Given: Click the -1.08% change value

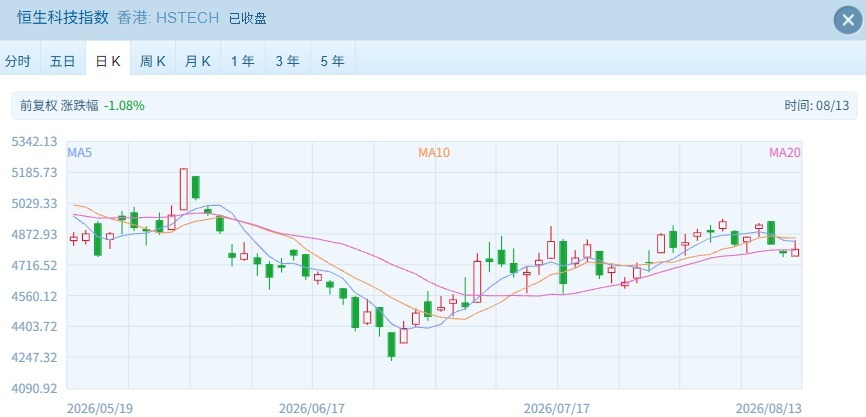Looking at the screenshot, I should [x=124, y=105].
